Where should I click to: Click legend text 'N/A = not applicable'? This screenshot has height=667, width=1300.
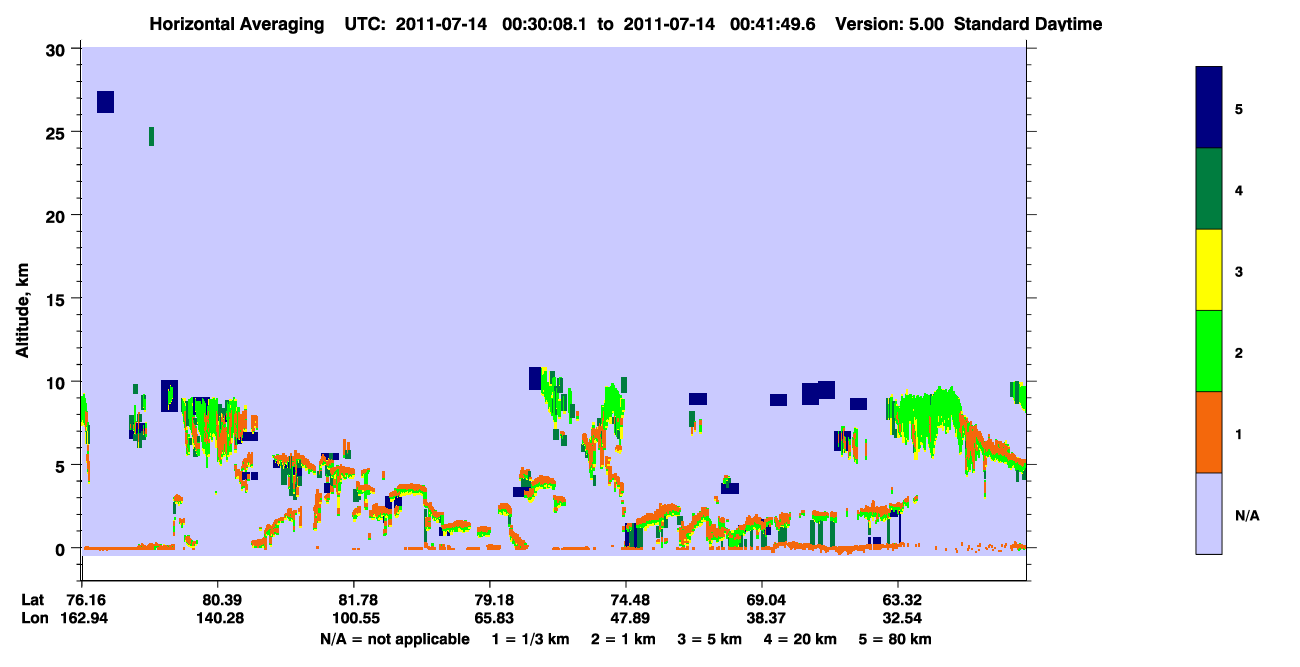coord(394,639)
